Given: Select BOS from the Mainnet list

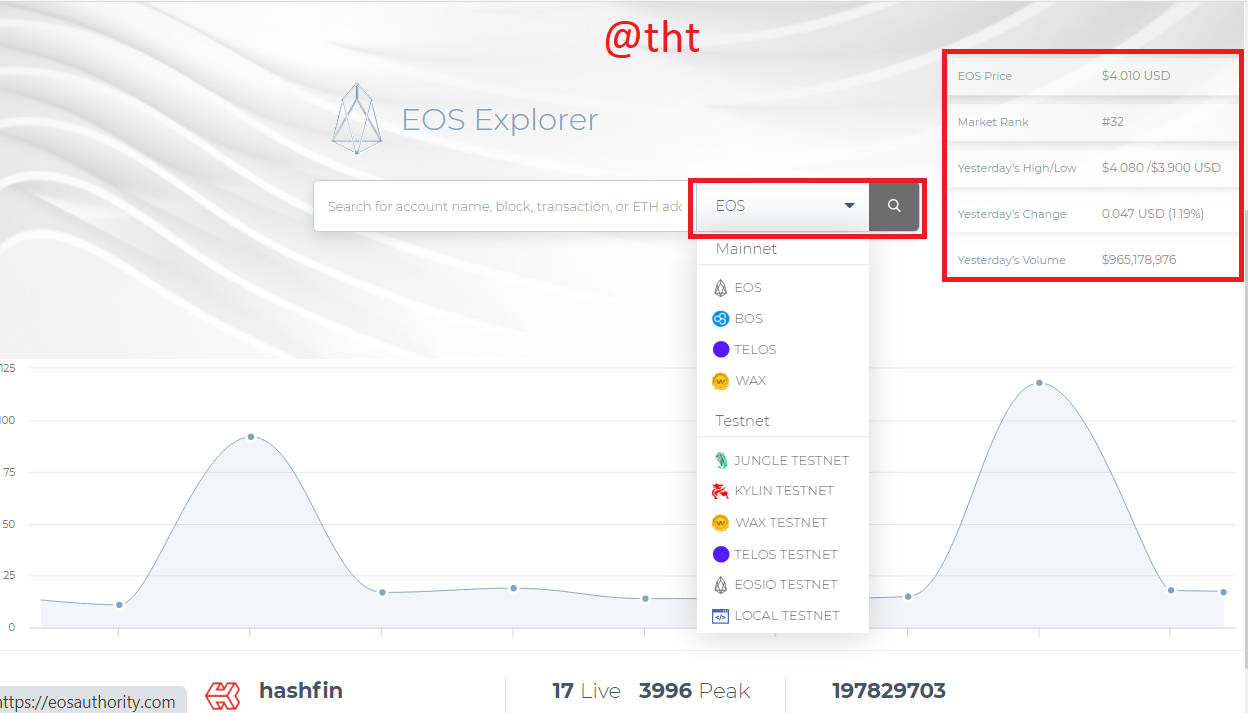Looking at the screenshot, I should click(x=749, y=319).
